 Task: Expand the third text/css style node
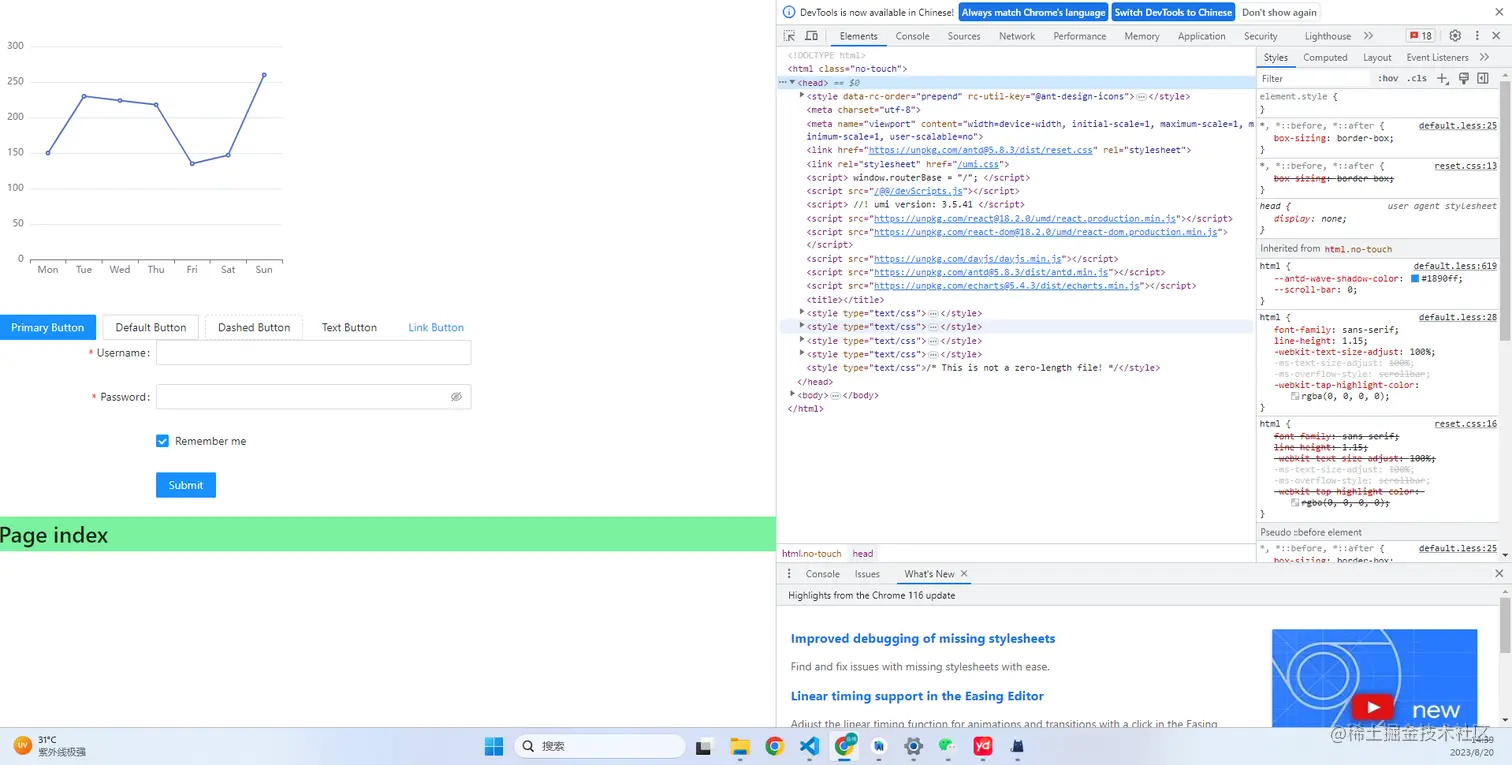[802, 340]
